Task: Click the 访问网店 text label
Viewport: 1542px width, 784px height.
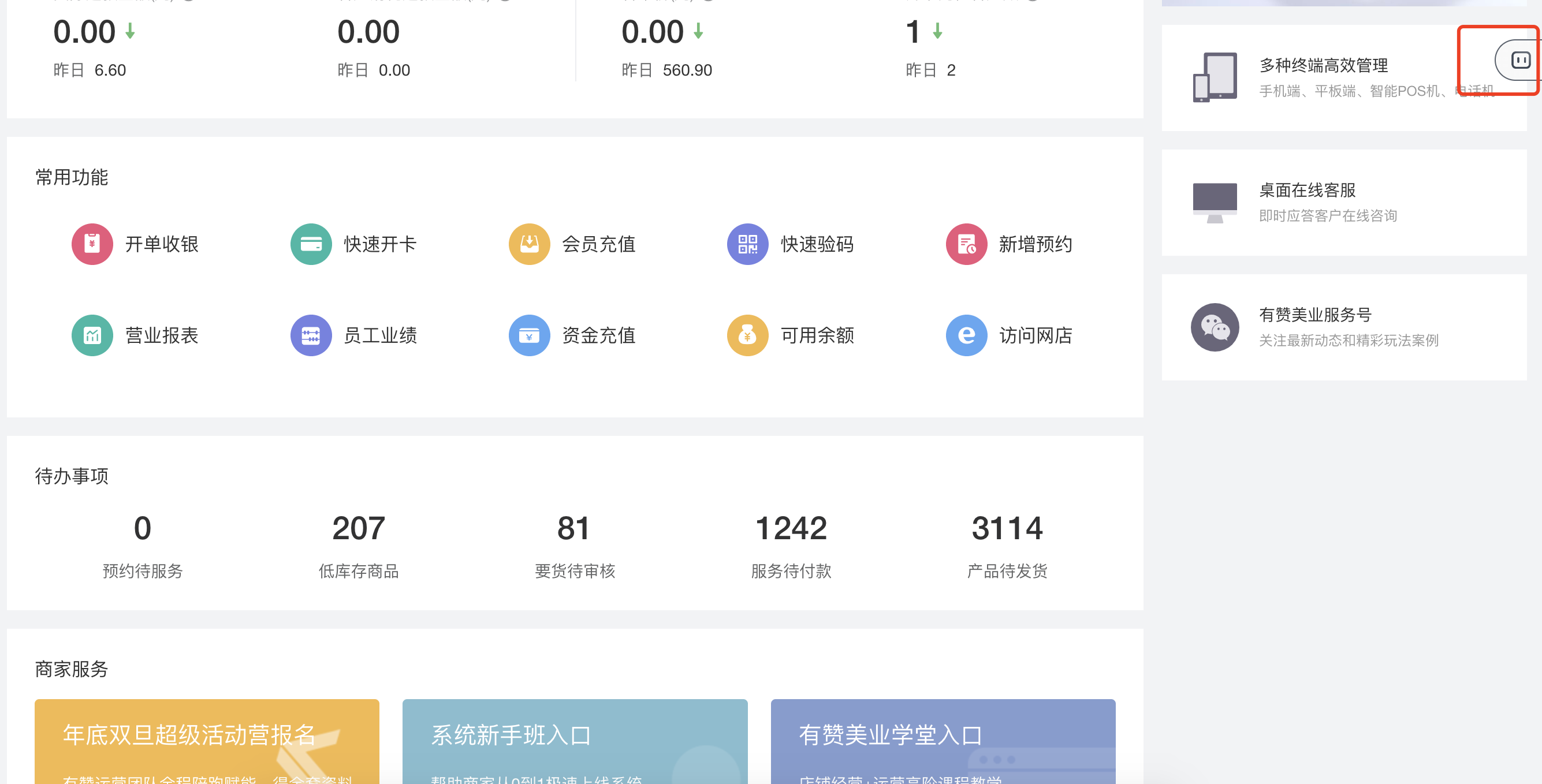Action: [x=1036, y=335]
